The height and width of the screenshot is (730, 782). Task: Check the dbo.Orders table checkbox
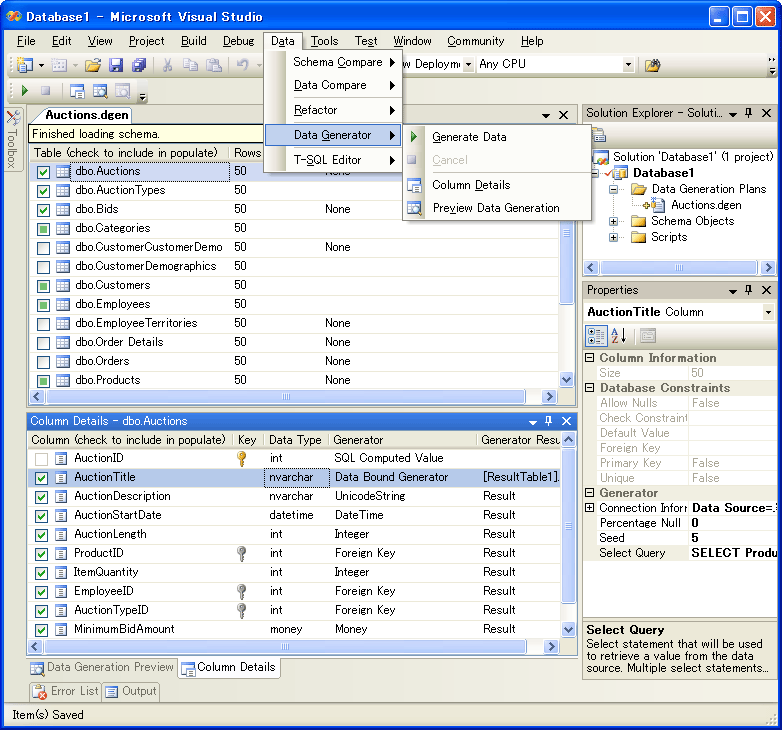[43, 362]
